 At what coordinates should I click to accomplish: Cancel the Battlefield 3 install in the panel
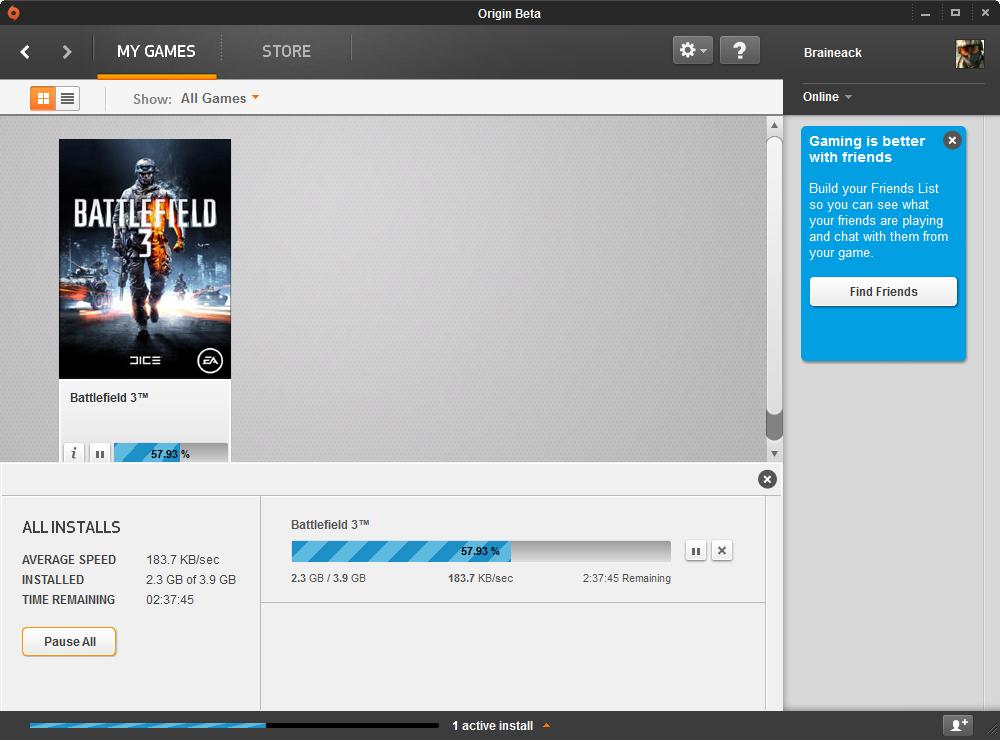click(722, 551)
